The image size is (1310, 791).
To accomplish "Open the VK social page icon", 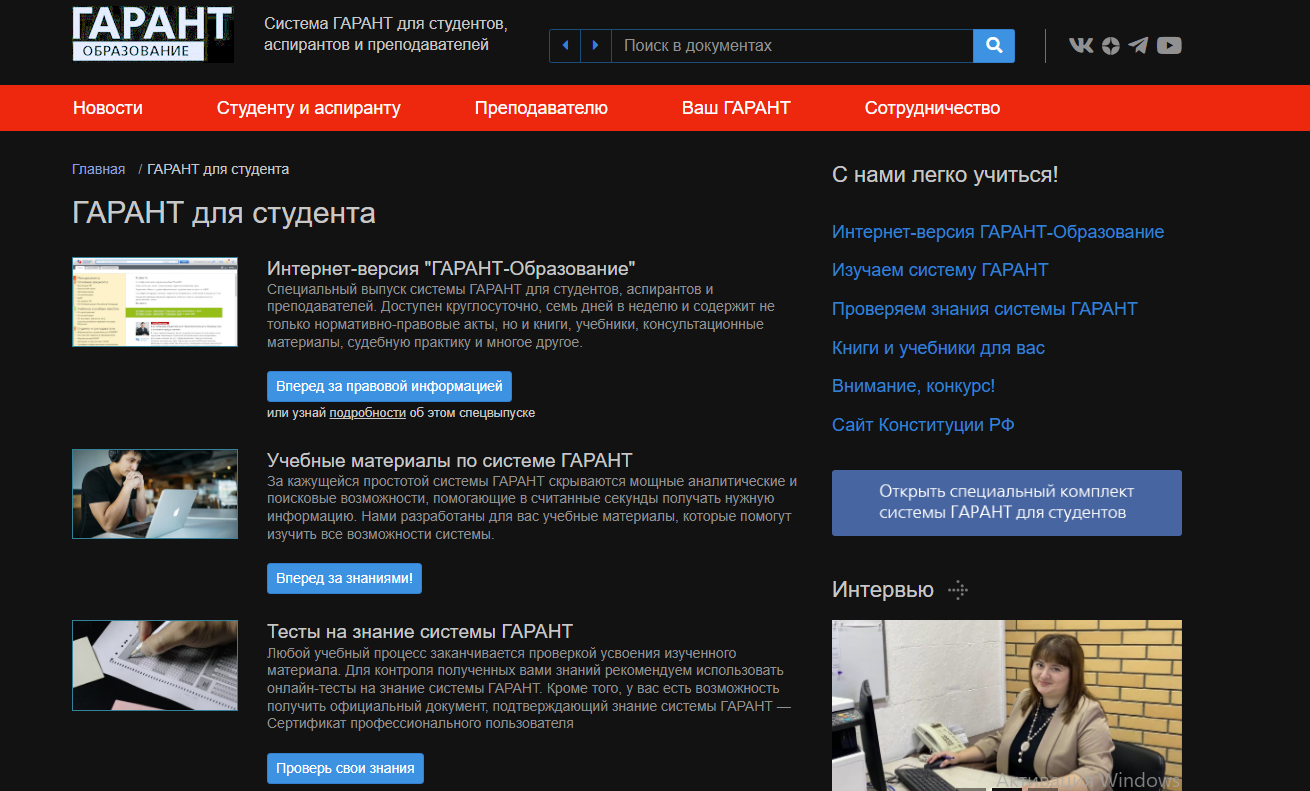I will click(1081, 45).
